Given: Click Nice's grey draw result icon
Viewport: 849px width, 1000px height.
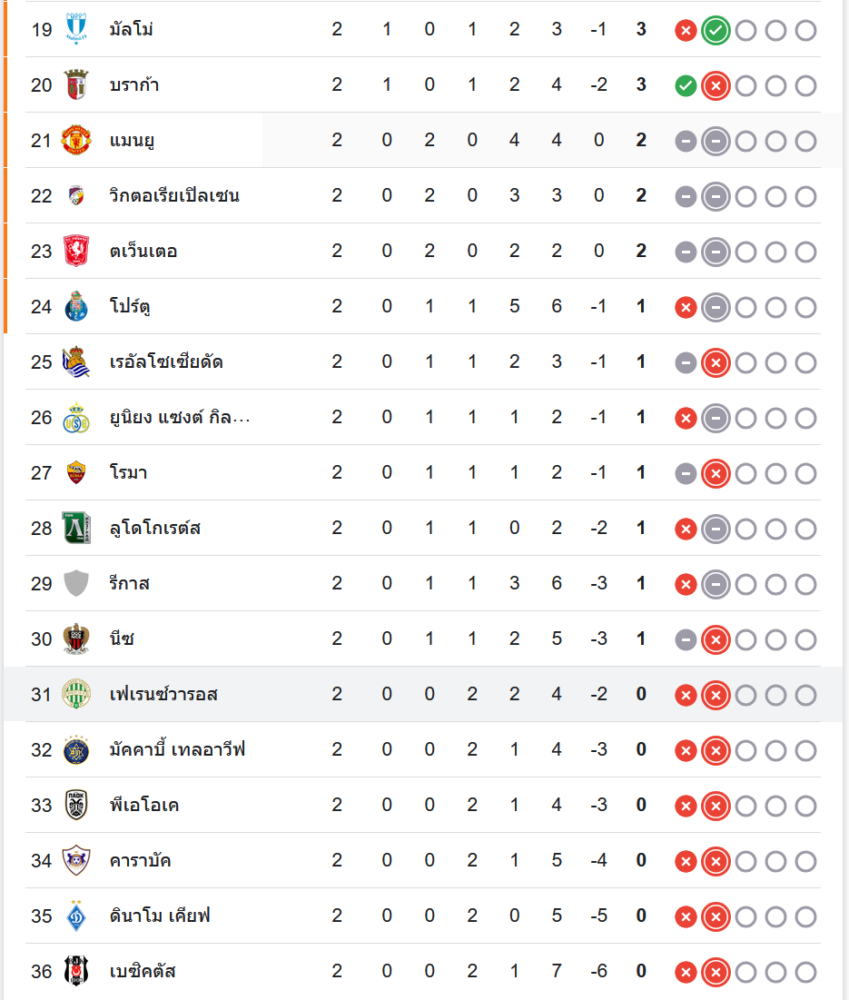Looking at the screenshot, I should tap(685, 639).
